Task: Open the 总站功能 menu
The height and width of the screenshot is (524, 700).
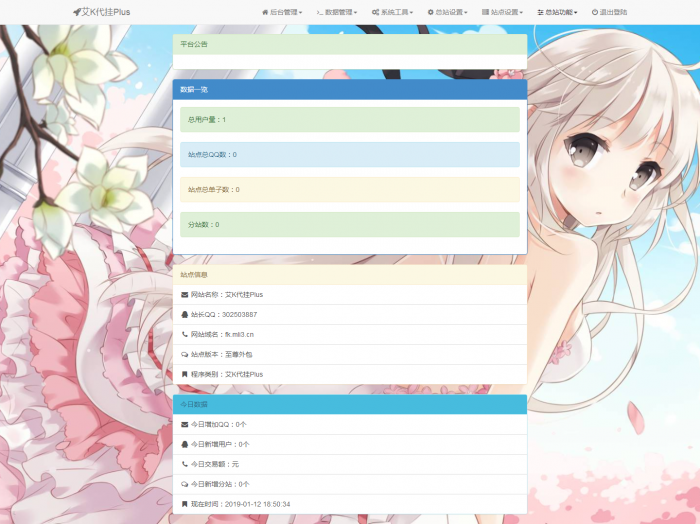Action: 559,12
